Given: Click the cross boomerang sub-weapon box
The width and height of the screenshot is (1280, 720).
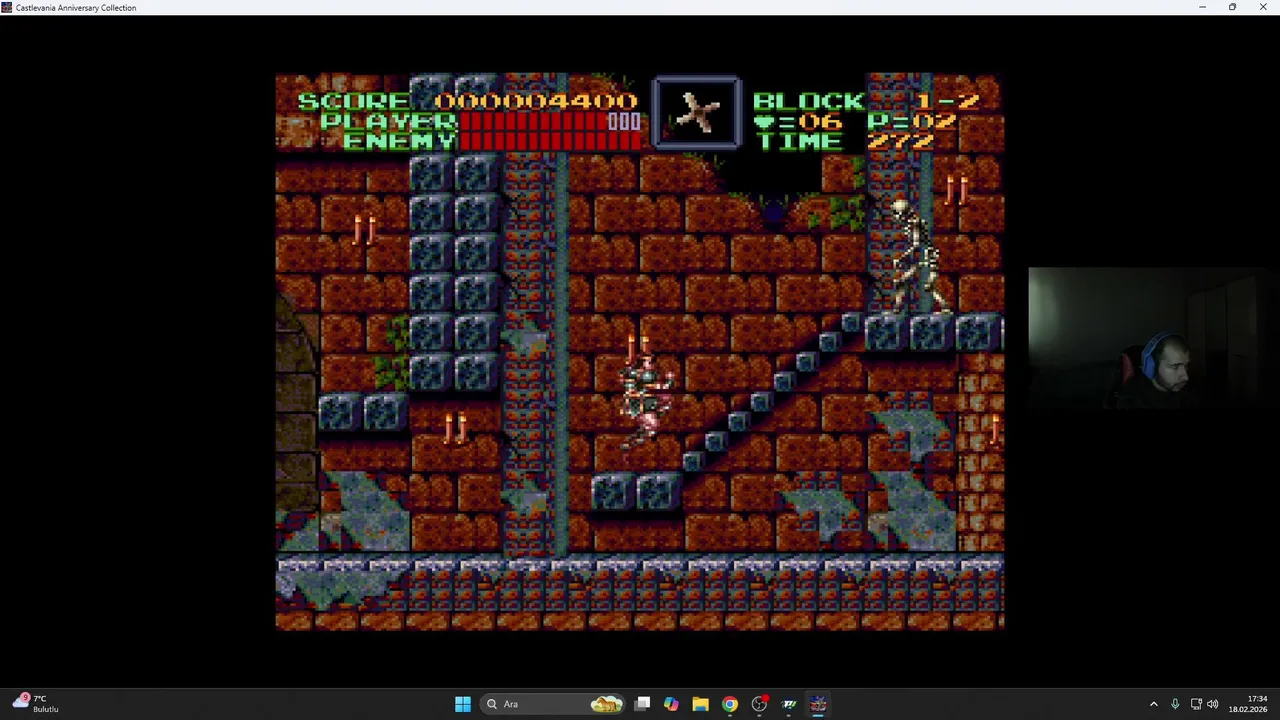Looking at the screenshot, I should coord(697,113).
